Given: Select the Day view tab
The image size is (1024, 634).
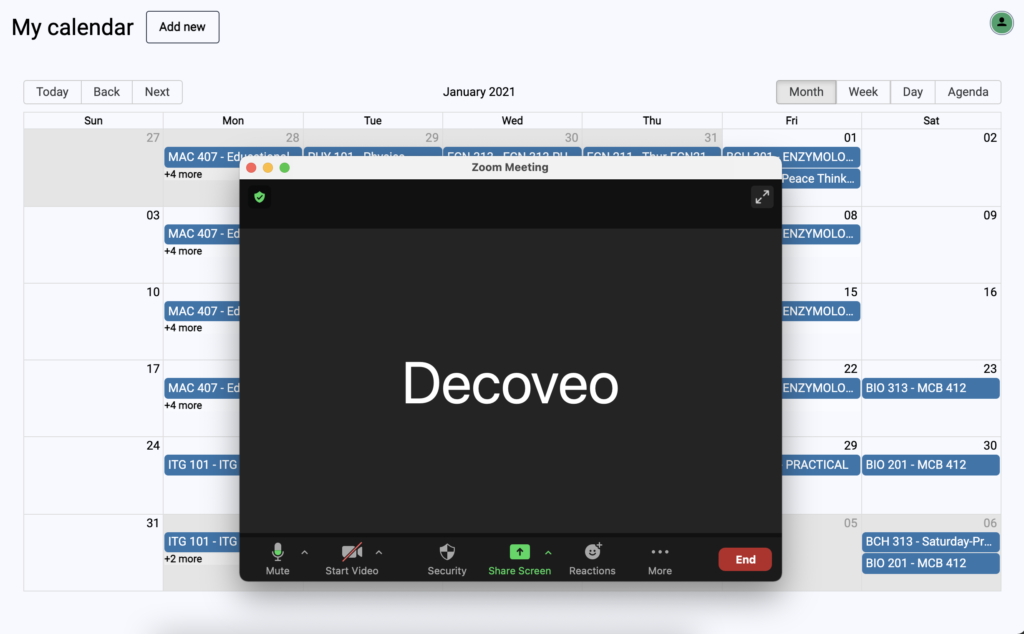Looking at the screenshot, I should point(912,92).
